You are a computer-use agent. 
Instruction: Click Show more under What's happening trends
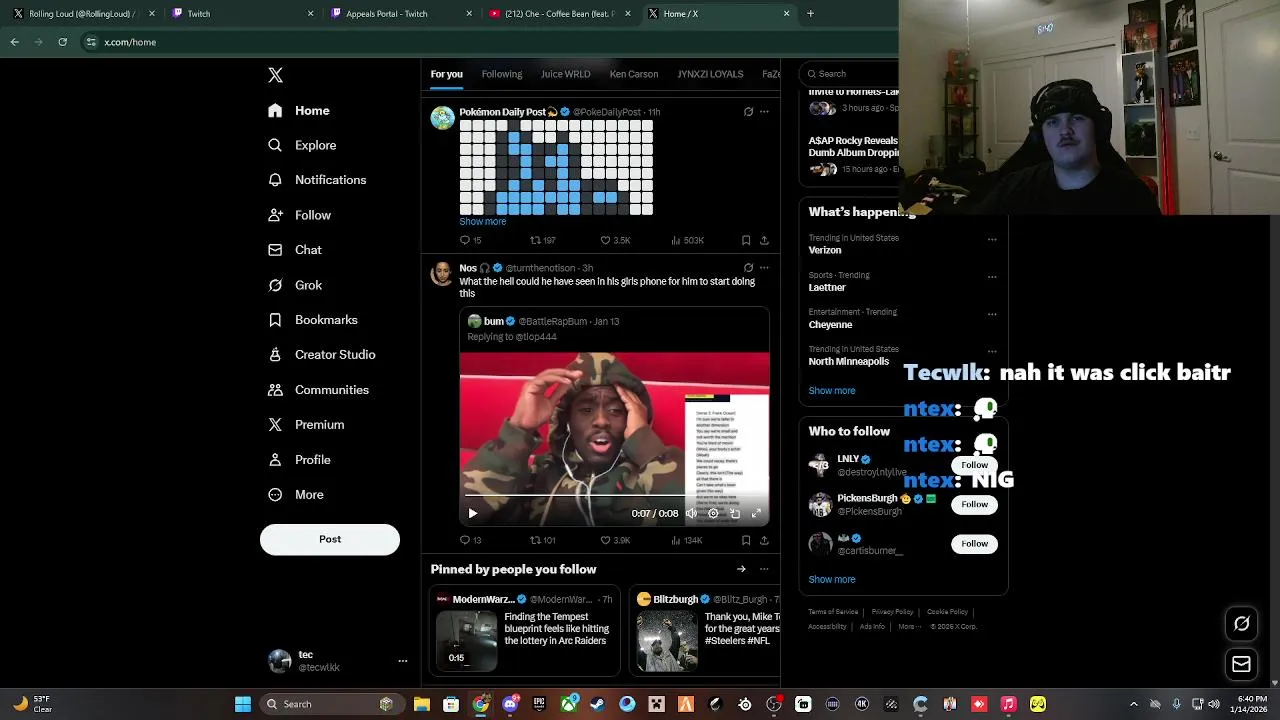coord(832,391)
